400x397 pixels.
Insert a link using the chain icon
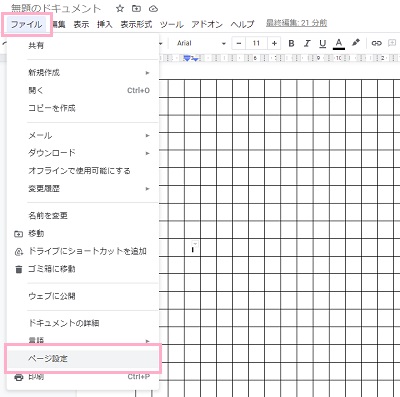click(x=376, y=43)
